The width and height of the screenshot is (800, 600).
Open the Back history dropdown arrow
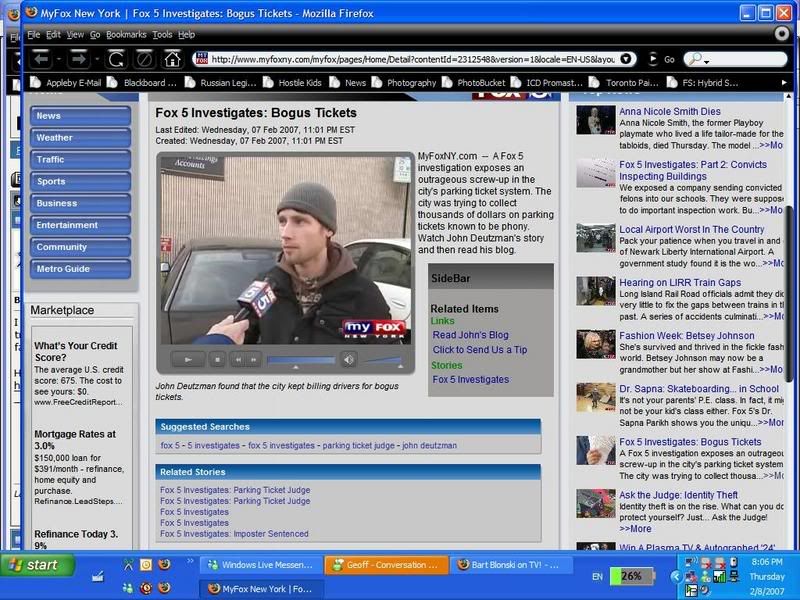point(59,59)
